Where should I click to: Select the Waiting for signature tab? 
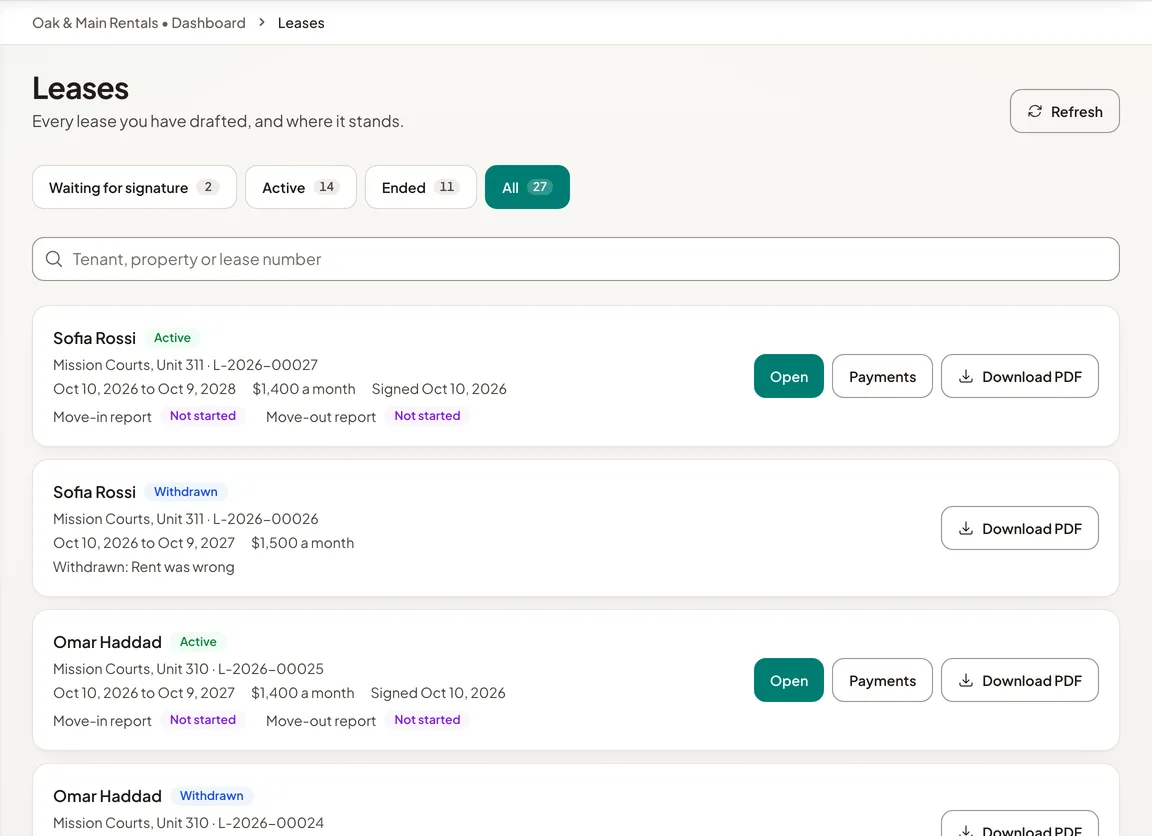click(x=134, y=187)
